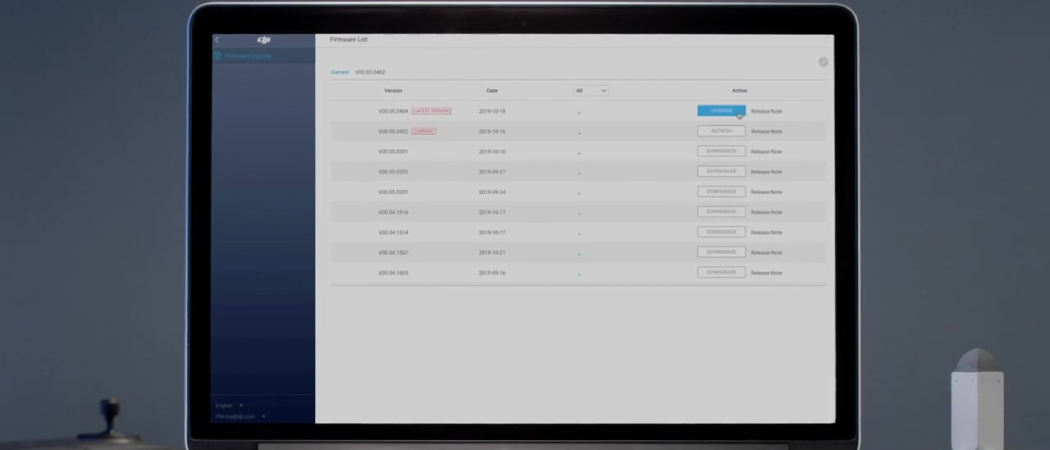The image size is (1050, 450).
Task: View Release Note for V00.04.1507
Action: (766, 253)
